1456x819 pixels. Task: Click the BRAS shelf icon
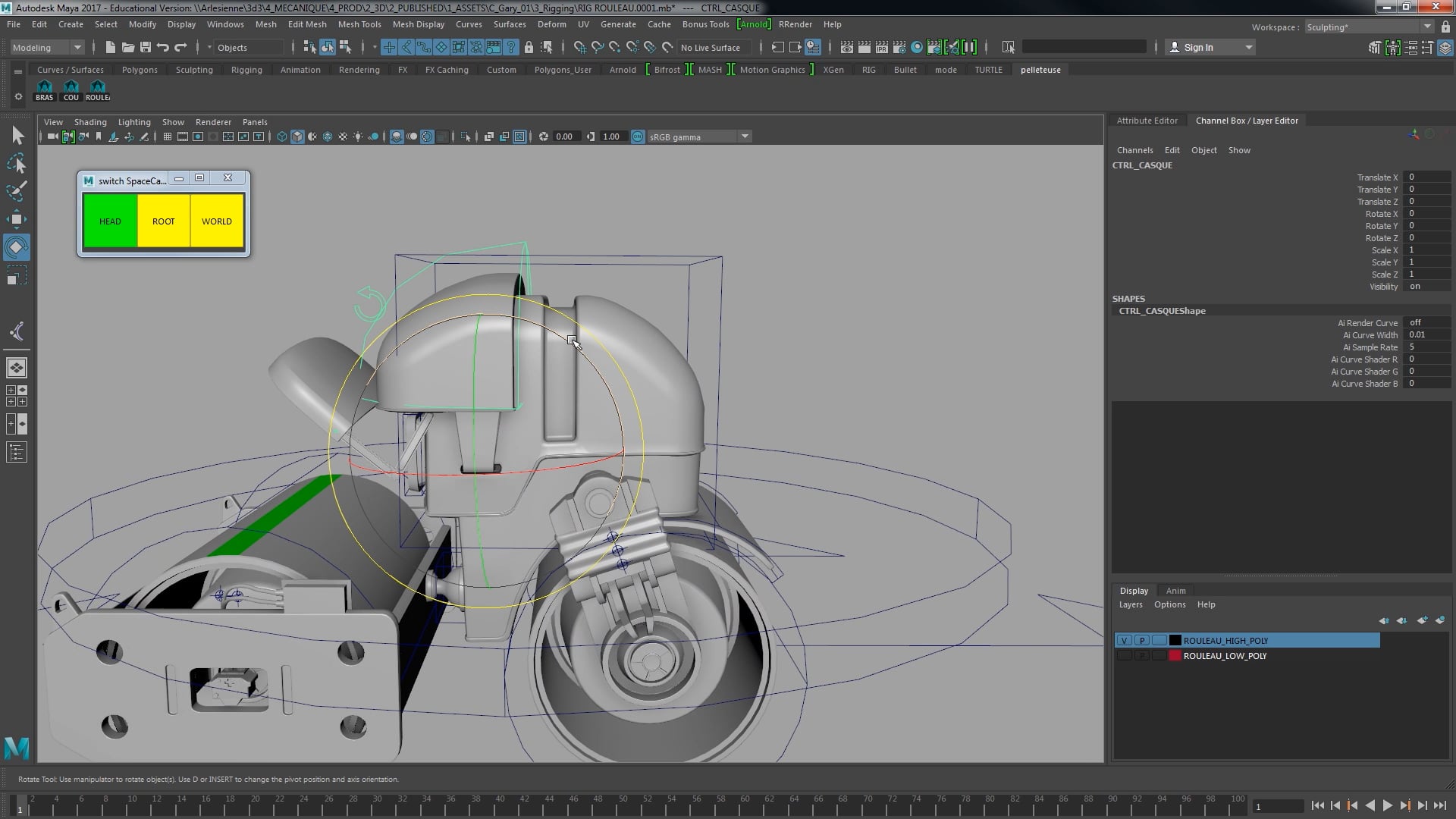pos(44,89)
